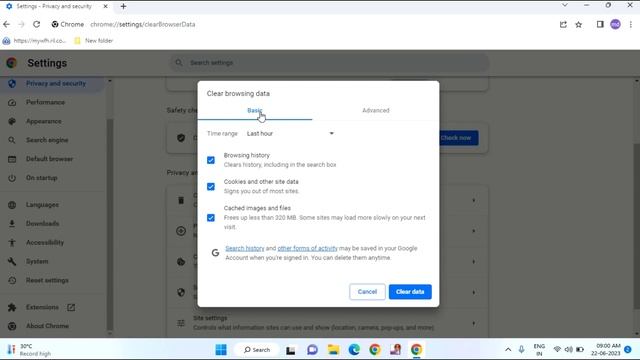This screenshot has width=640, height=360.
Task: Open the ENG IN language switcher
Action: coord(539,350)
